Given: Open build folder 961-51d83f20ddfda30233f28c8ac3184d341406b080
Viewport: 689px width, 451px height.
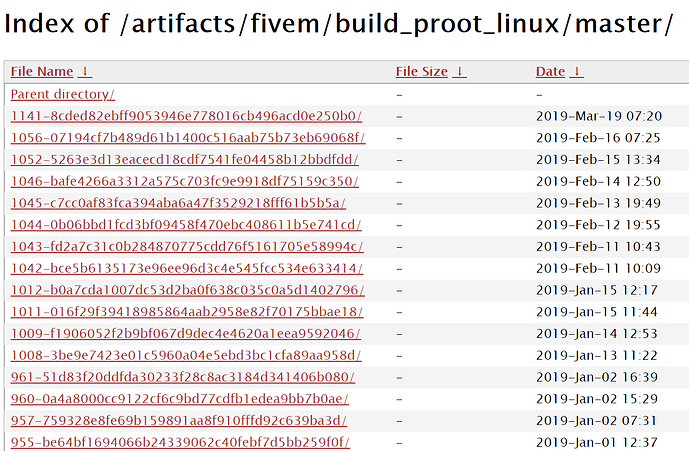Looking at the screenshot, I should (183, 377).
